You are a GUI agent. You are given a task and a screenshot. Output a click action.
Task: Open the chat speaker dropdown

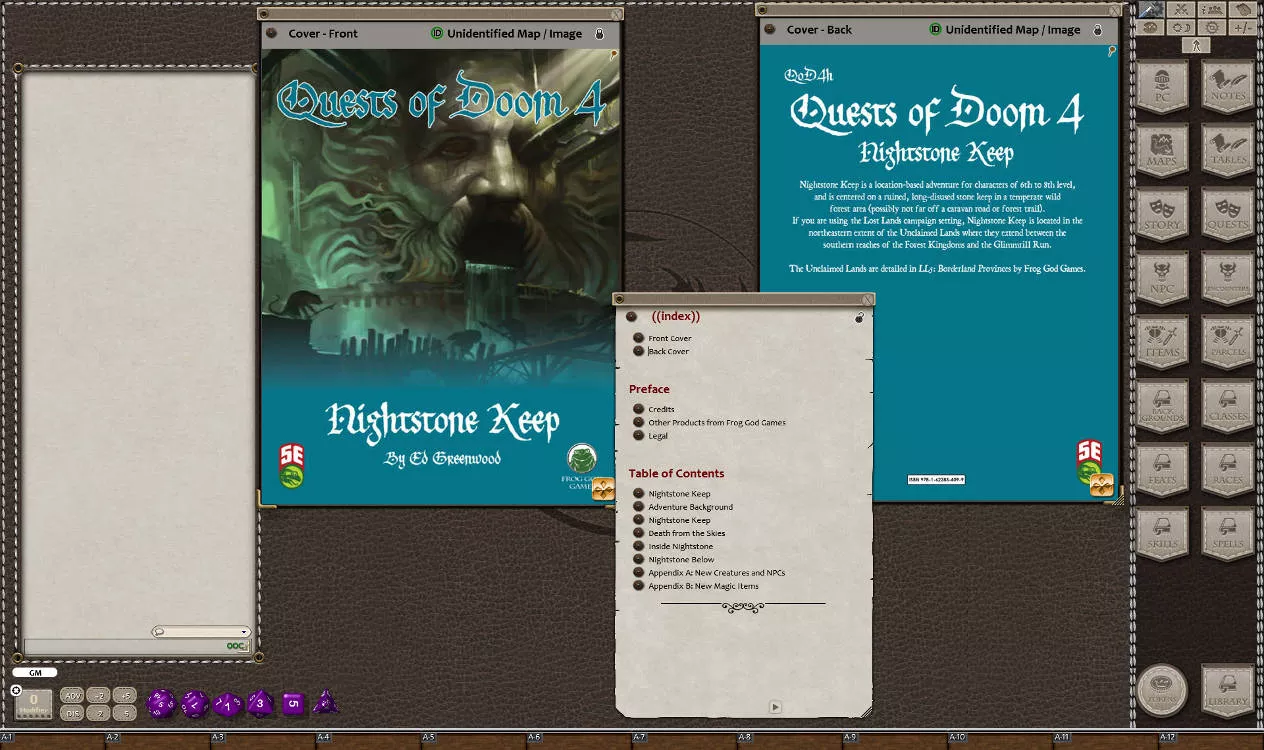coord(201,632)
